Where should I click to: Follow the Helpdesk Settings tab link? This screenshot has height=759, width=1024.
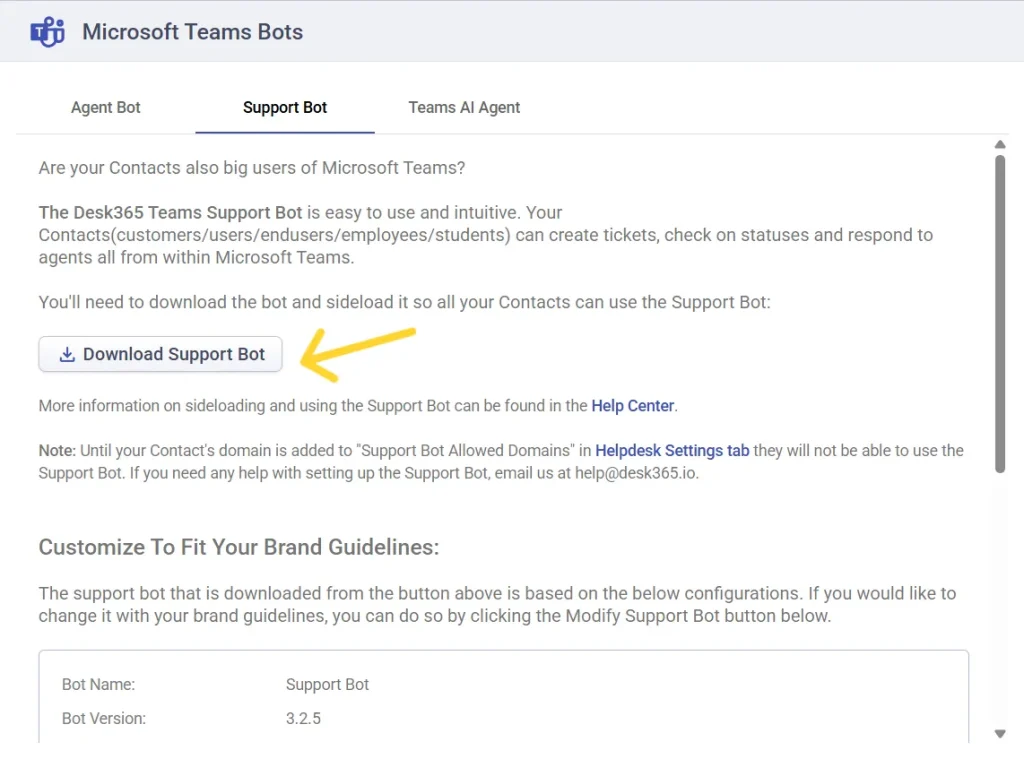(672, 451)
